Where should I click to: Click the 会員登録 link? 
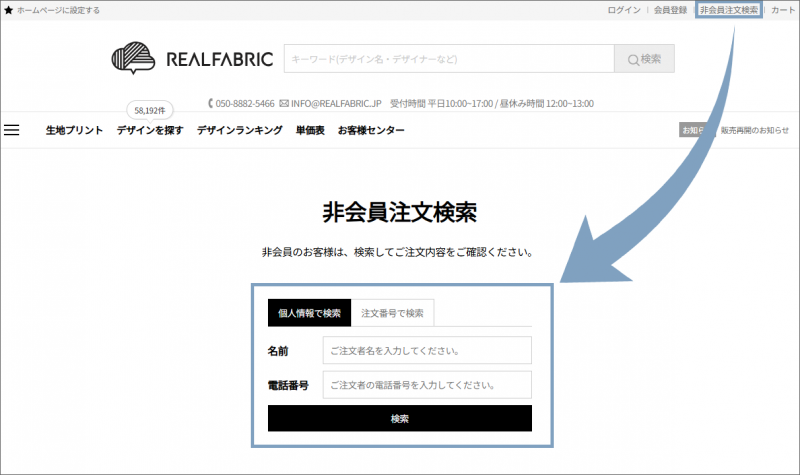670,10
